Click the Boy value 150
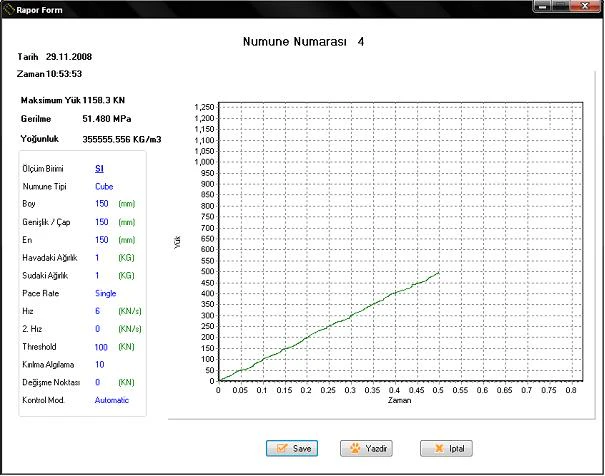The width and height of the screenshot is (605, 476). [101, 204]
